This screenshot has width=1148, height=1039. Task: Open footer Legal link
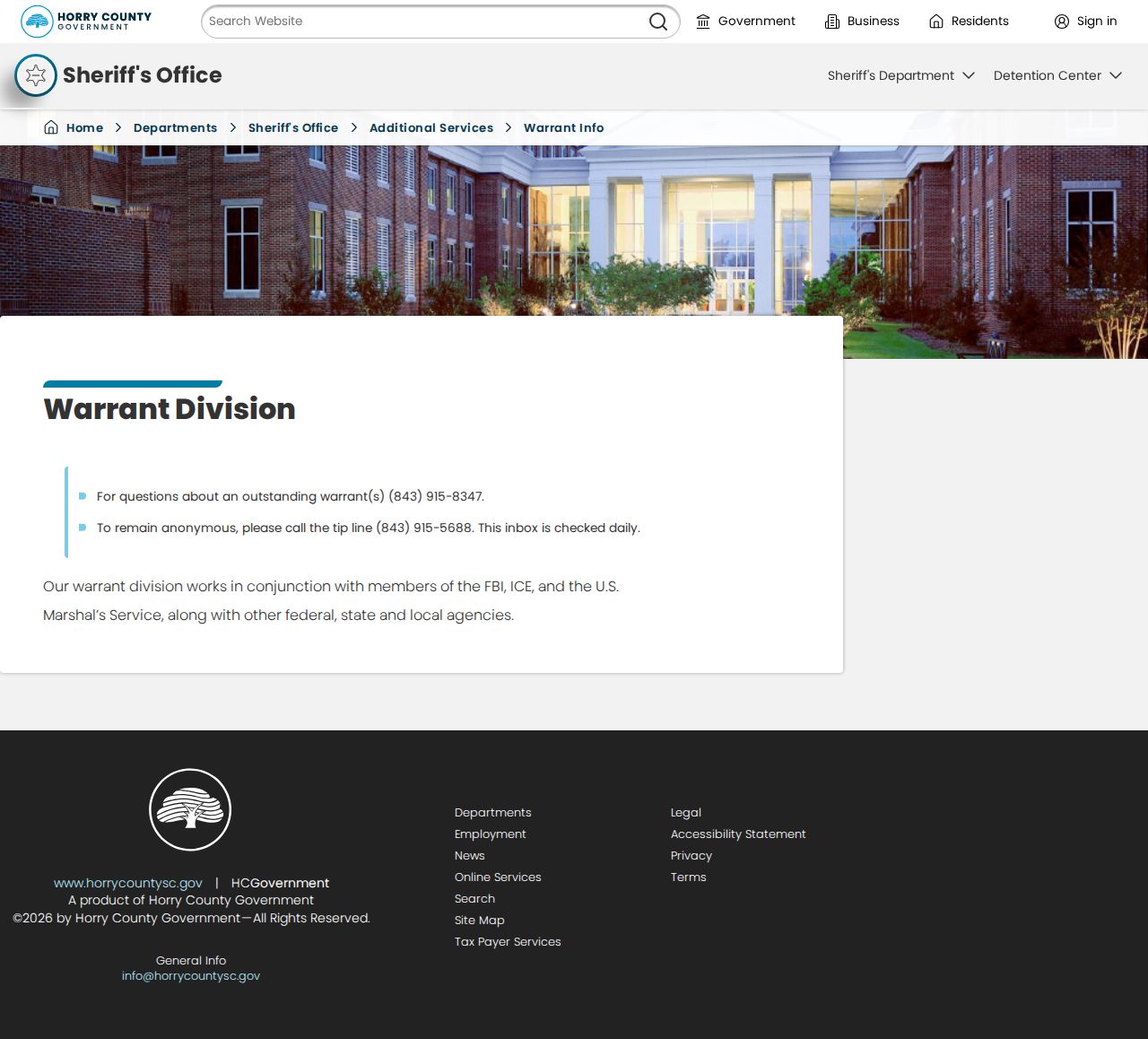tap(686, 813)
